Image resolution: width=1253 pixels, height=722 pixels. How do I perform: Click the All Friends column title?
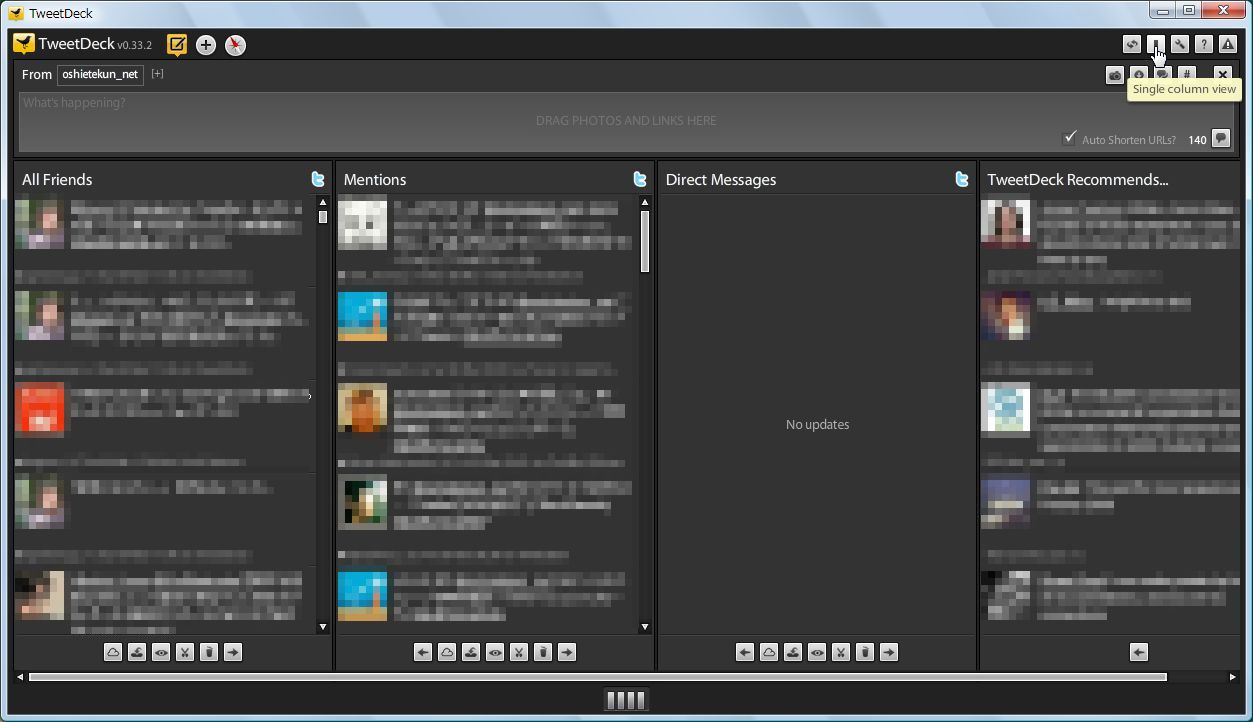click(57, 180)
